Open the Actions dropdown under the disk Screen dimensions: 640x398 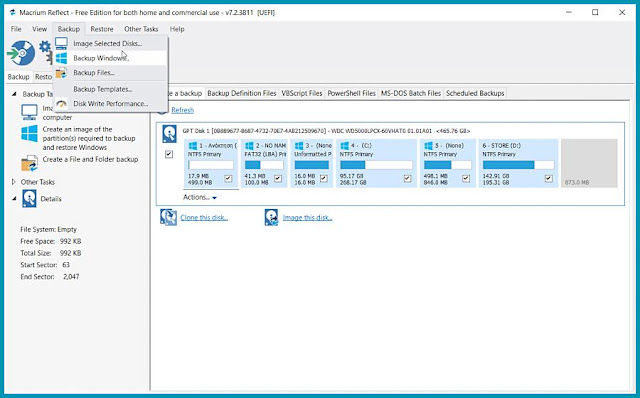(x=200, y=197)
